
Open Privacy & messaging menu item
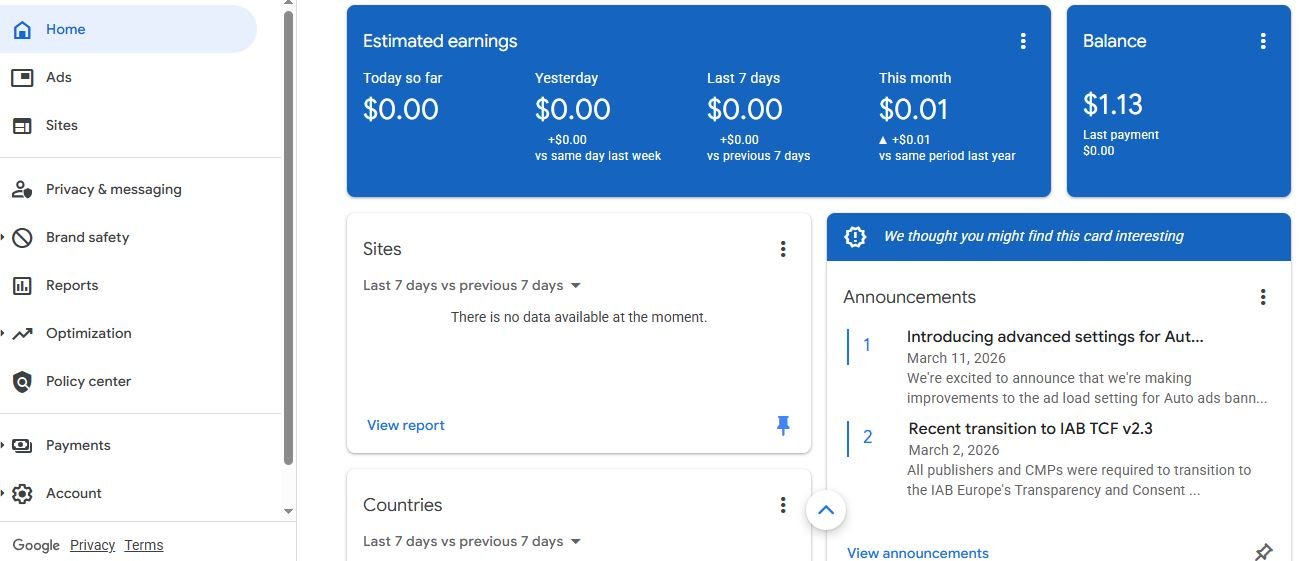click(x=113, y=189)
